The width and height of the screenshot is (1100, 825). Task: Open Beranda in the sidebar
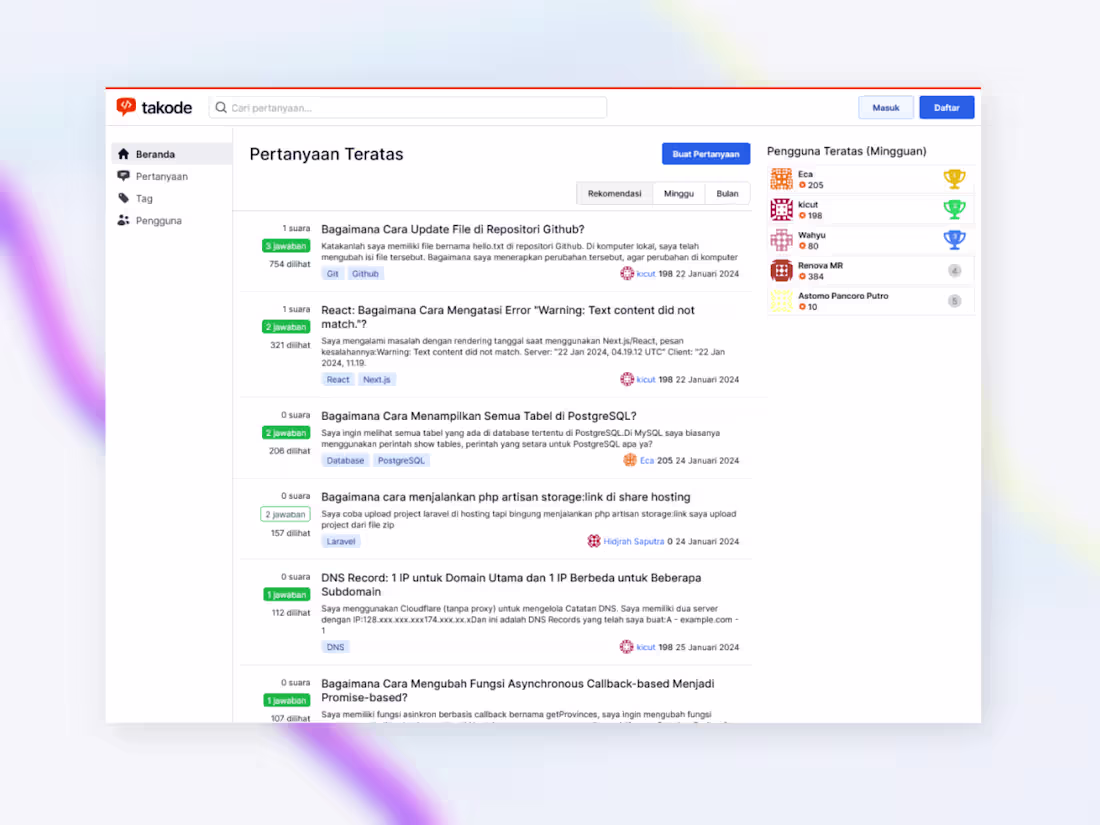171,154
